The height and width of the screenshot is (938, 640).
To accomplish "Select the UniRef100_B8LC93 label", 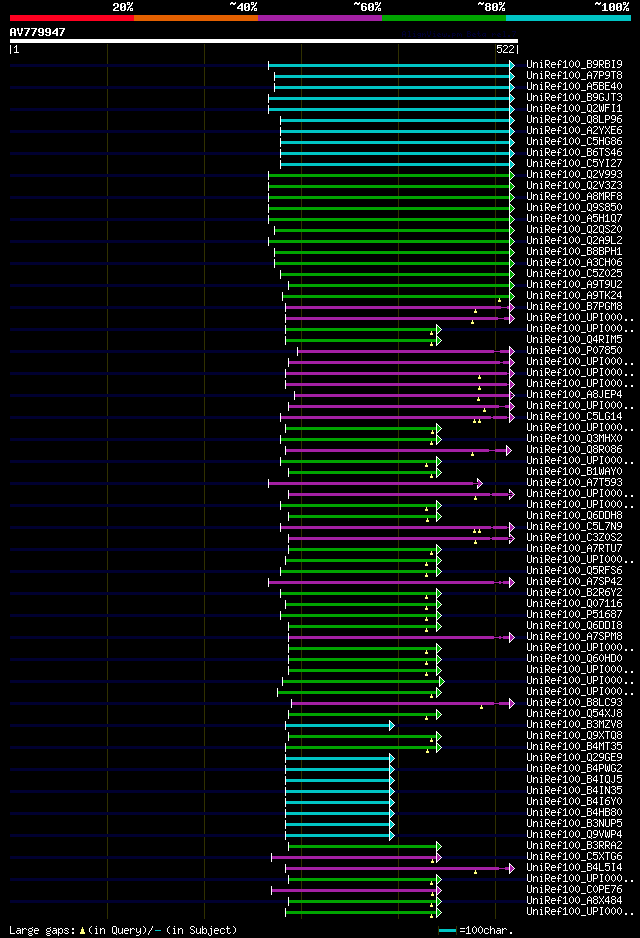I will pyautogui.click(x=574, y=703).
